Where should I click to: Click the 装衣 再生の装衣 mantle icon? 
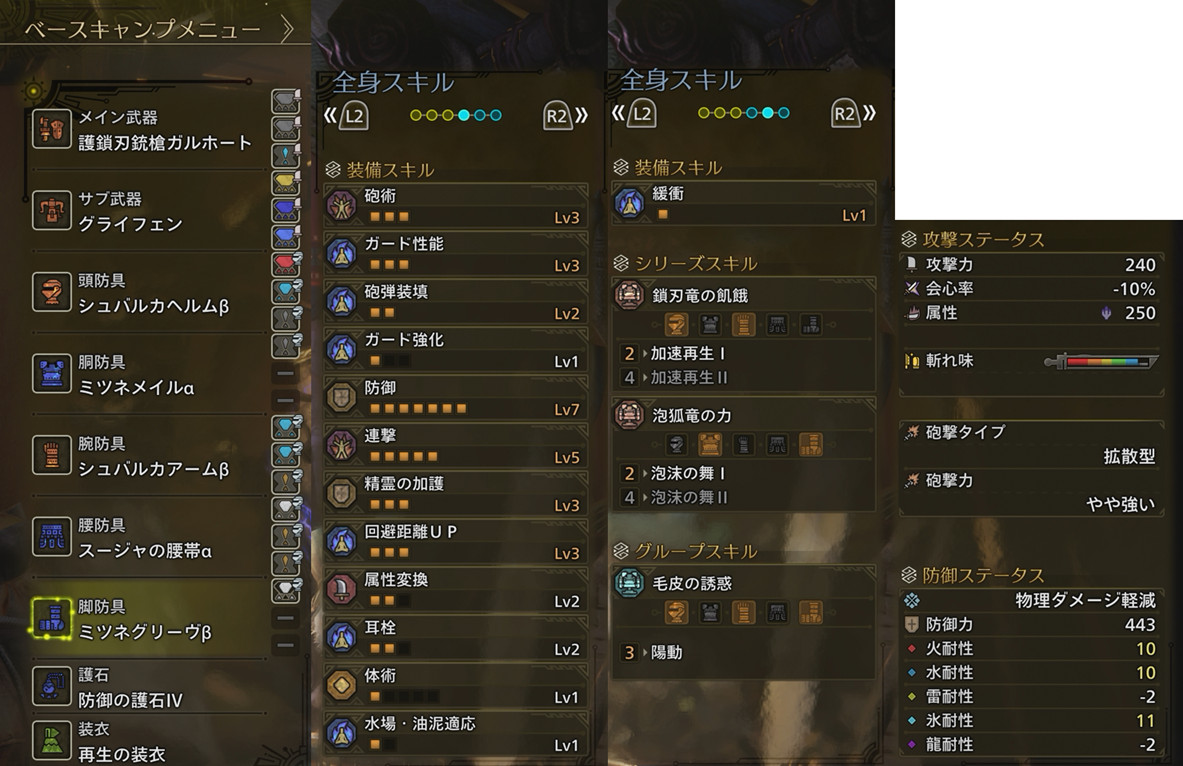tap(51, 740)
